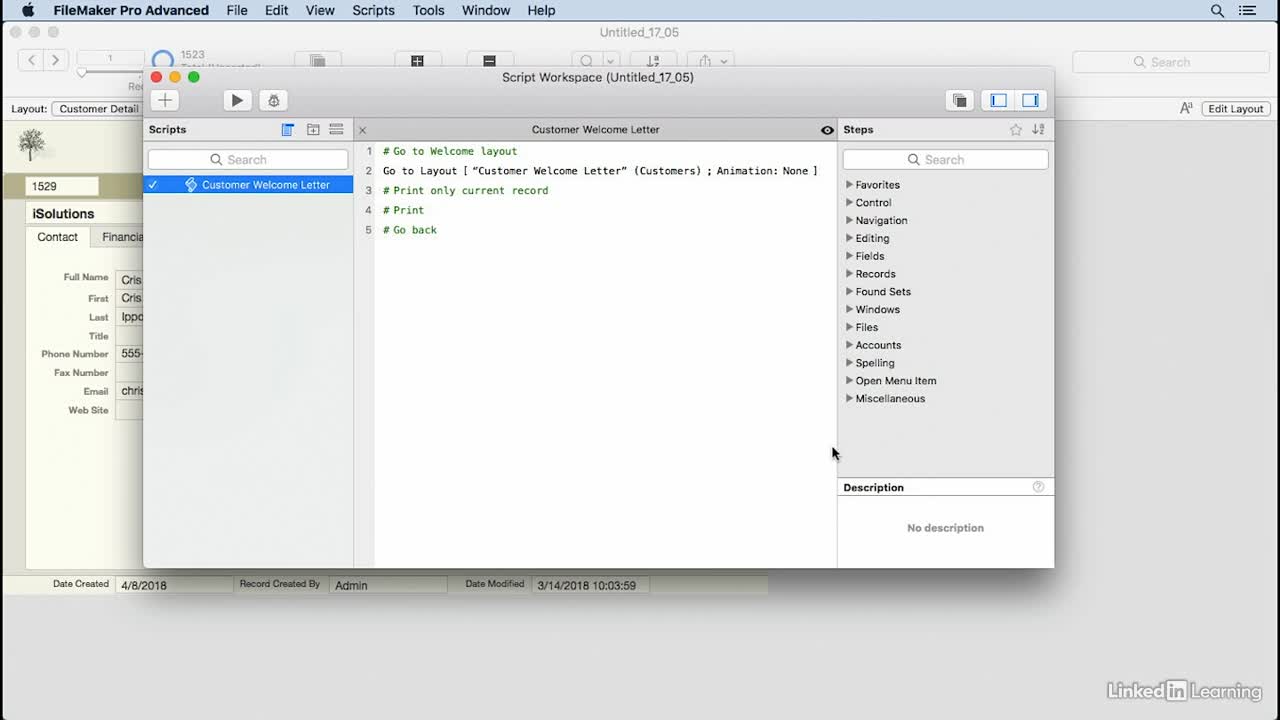The width and height of the screenshot is (1280, 720).
Task: Click the sort steps icon
Action: tap(1038, 130)
